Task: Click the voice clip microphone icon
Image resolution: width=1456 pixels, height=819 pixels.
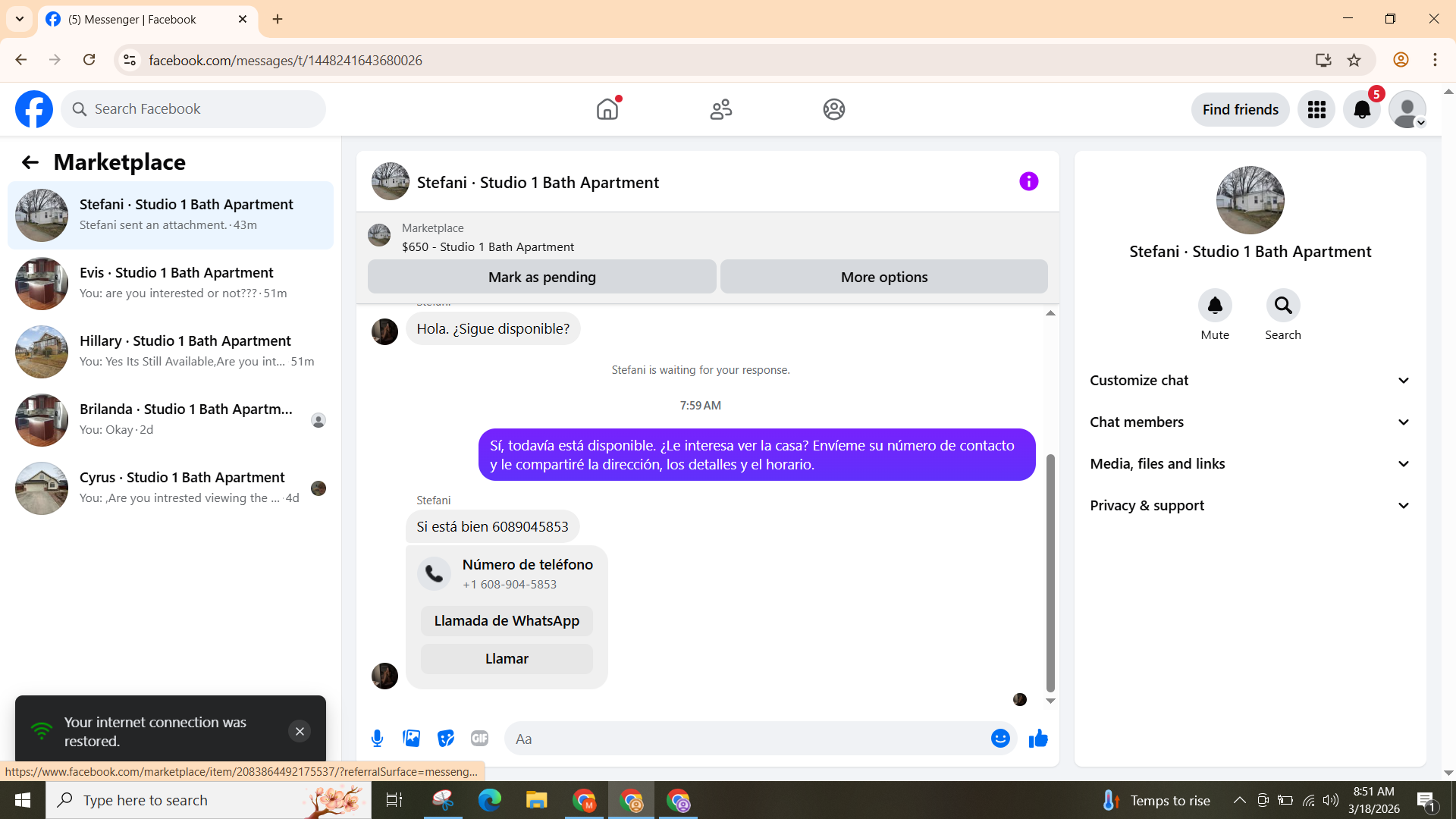Action: click(377, 739)
